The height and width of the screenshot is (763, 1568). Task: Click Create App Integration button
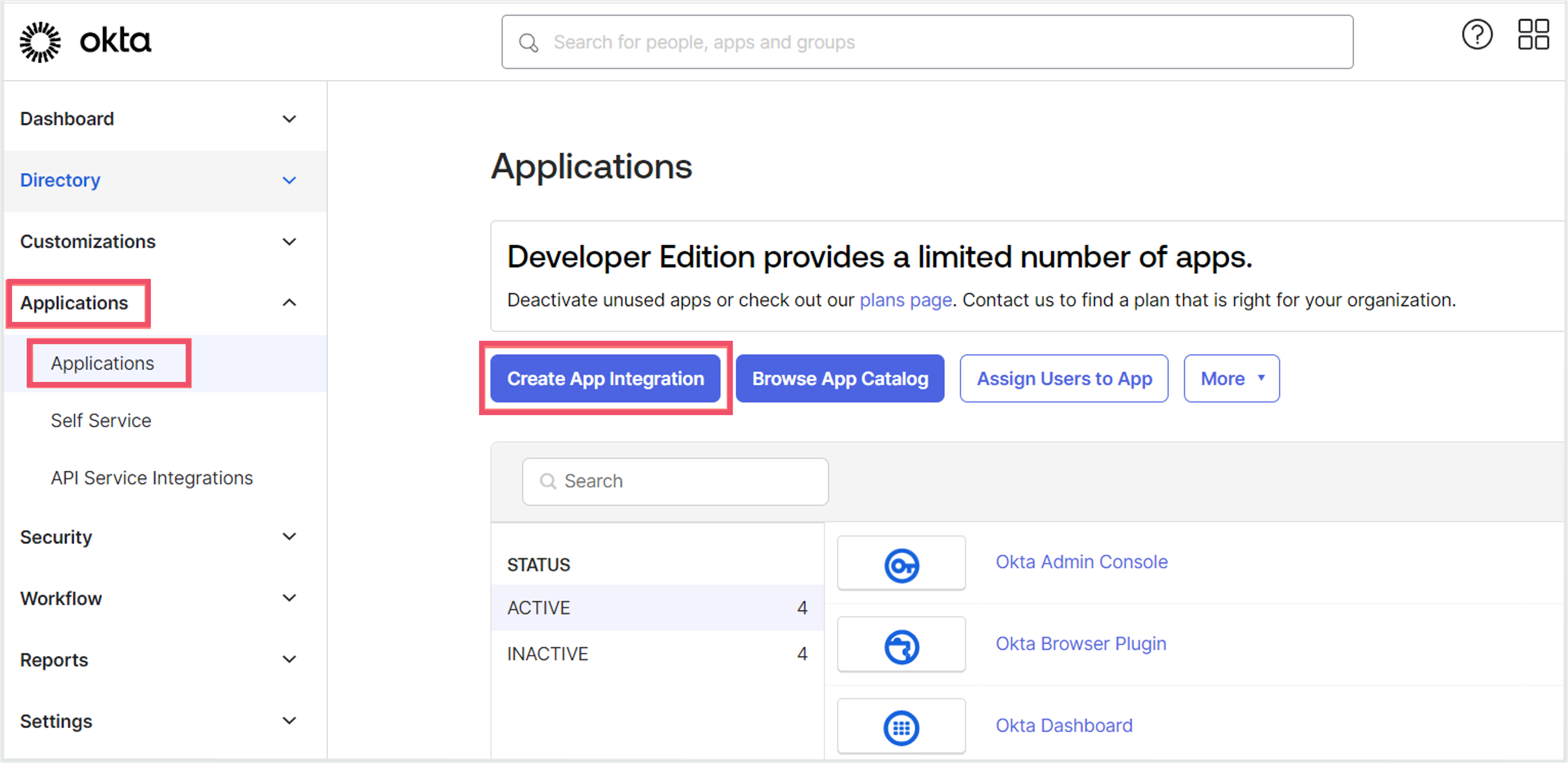point(605,378)
